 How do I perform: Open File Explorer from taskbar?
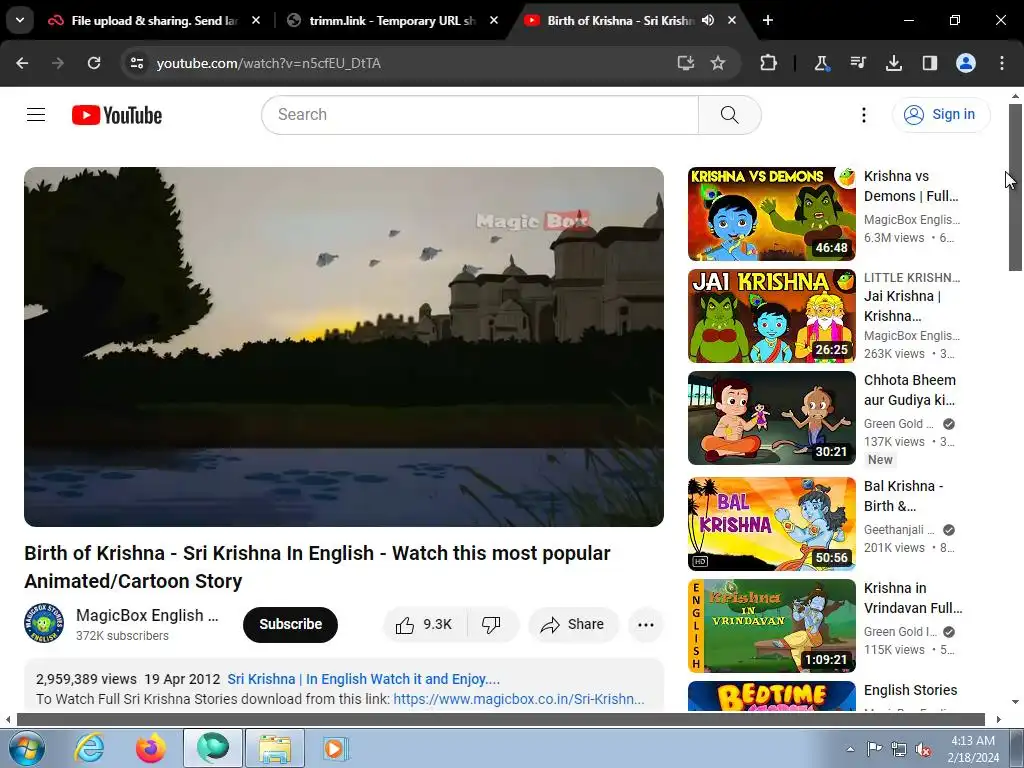coord(275,748)
